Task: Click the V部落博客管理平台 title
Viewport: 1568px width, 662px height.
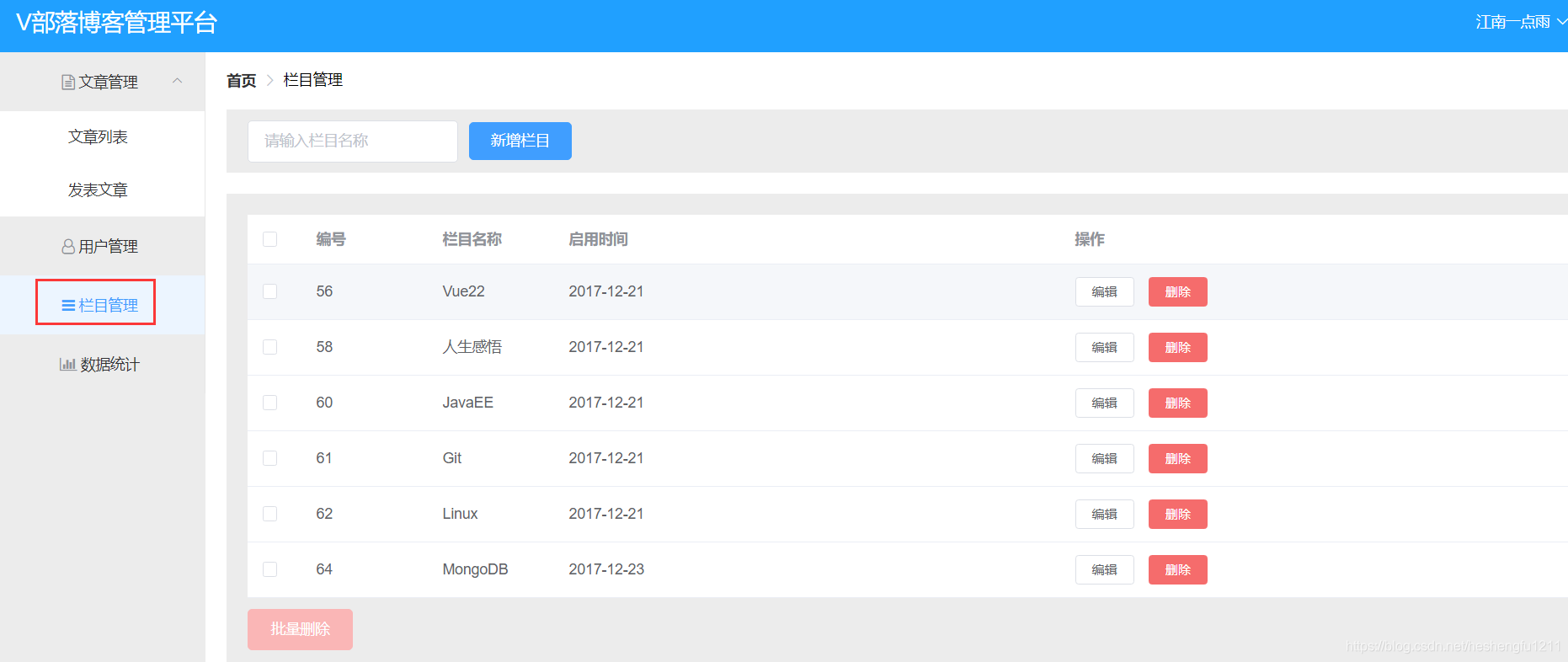Action: [116, 23]
